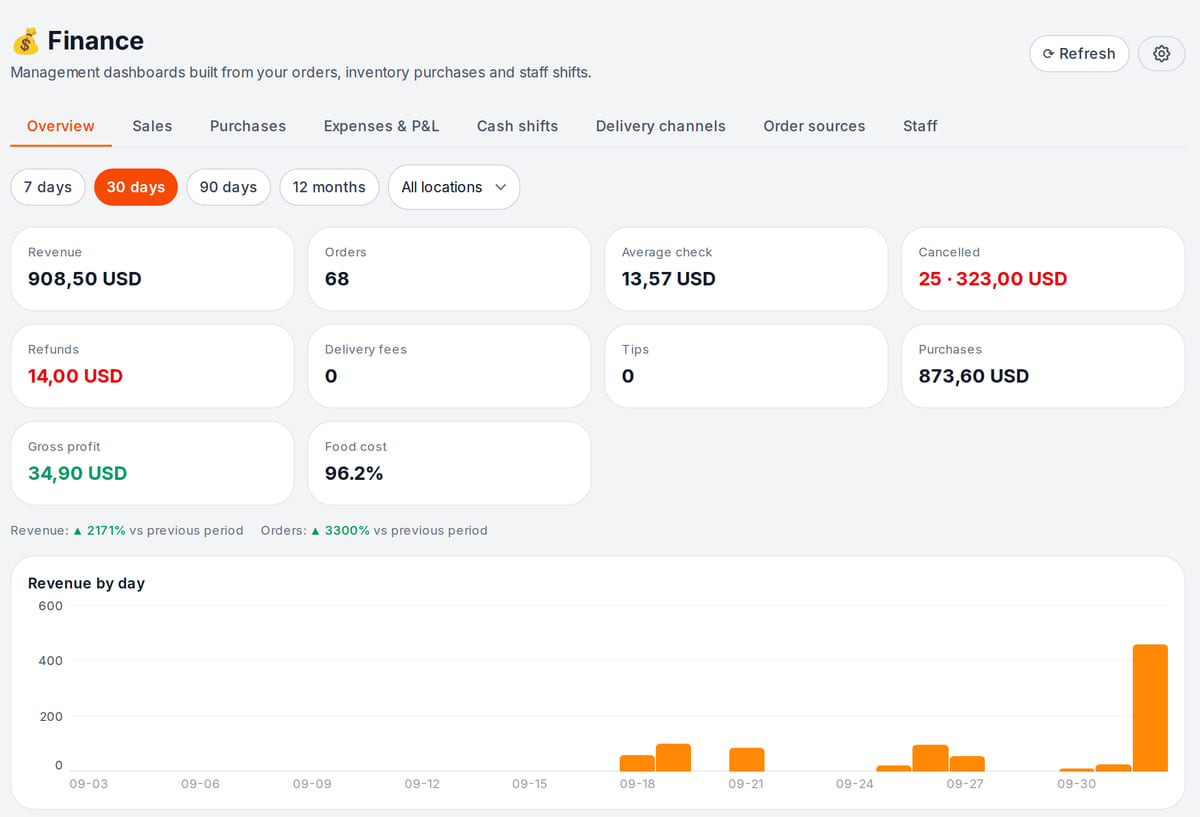Click the Food cost 96.2% value
The height and width of the screenshot is (817, 1200).
click(x=354, y=473)
